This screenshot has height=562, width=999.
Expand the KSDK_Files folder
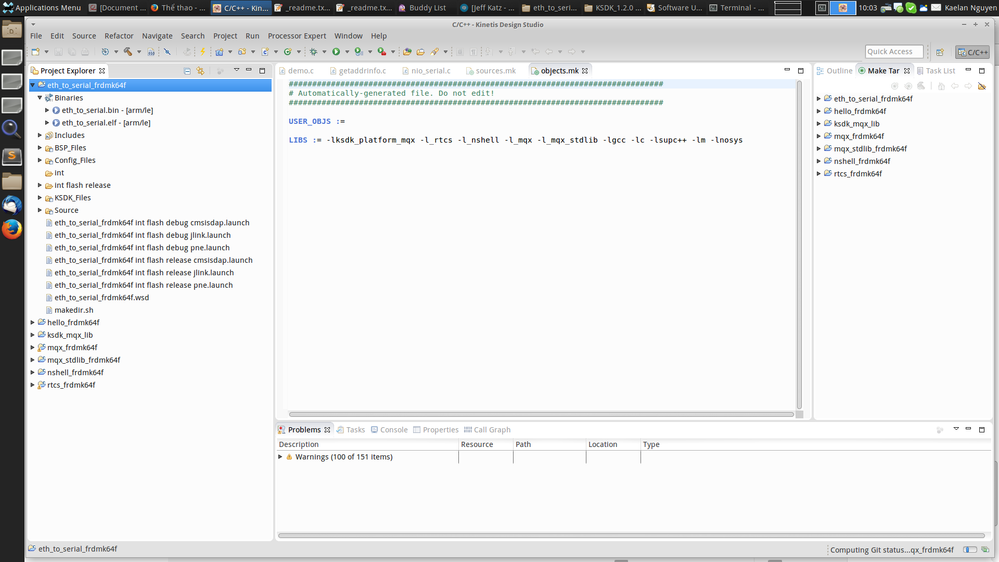pyautogui.click(x=40, y=198)
